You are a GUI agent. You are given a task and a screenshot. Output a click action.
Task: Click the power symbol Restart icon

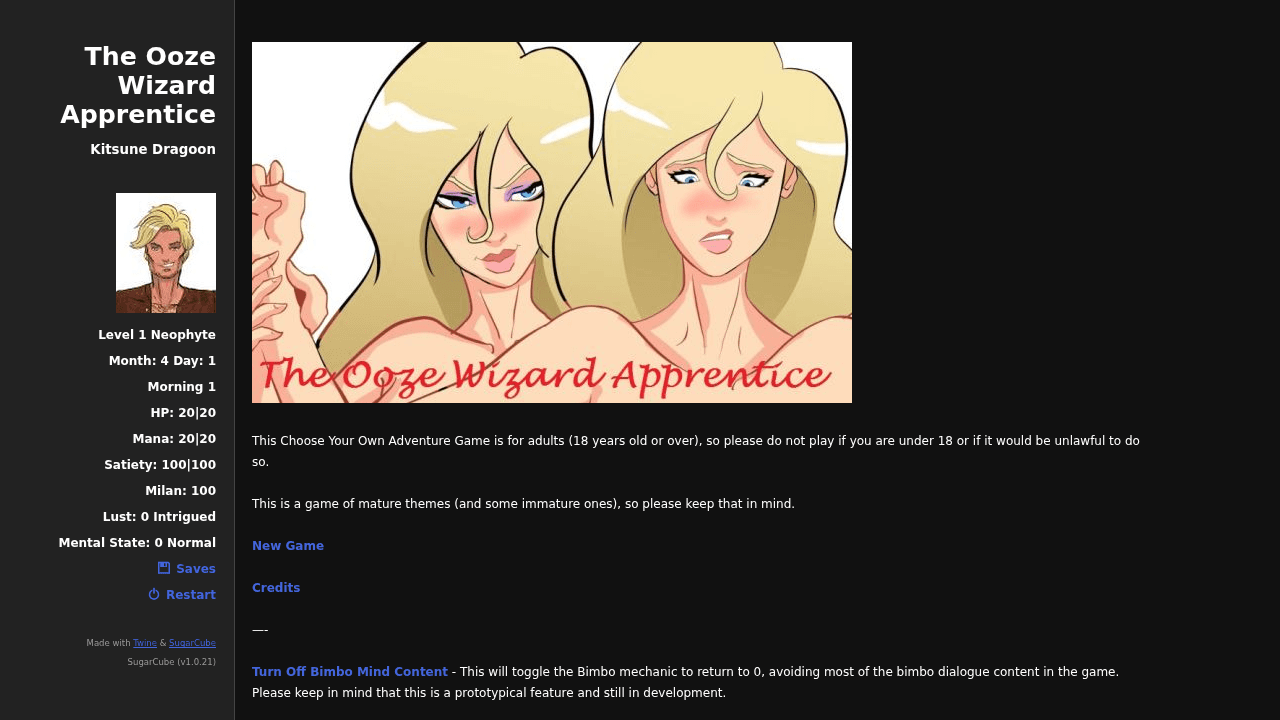click(154, 594)
